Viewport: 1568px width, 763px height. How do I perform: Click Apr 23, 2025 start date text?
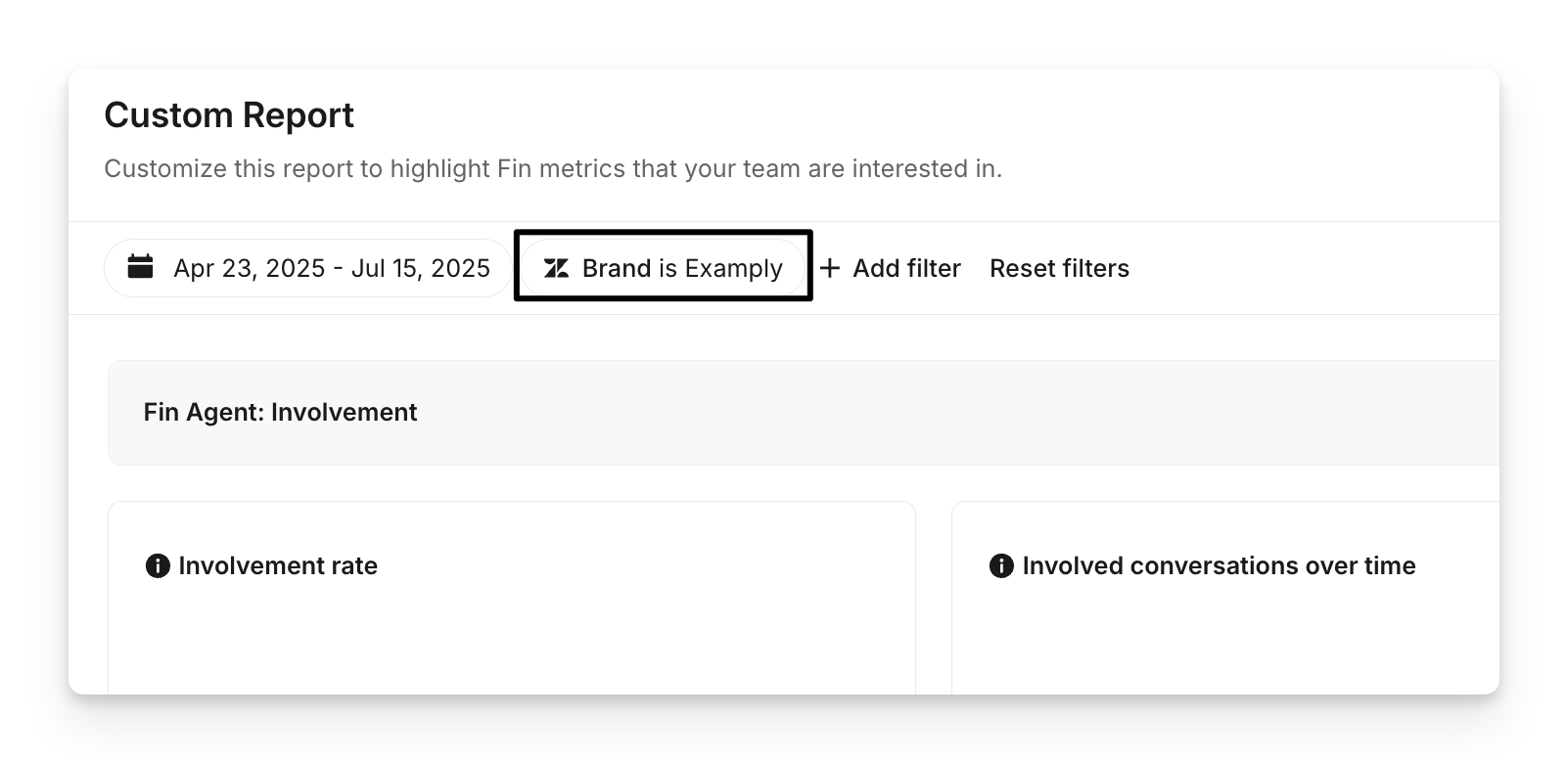pyautogui.click(x=249, y=268)
